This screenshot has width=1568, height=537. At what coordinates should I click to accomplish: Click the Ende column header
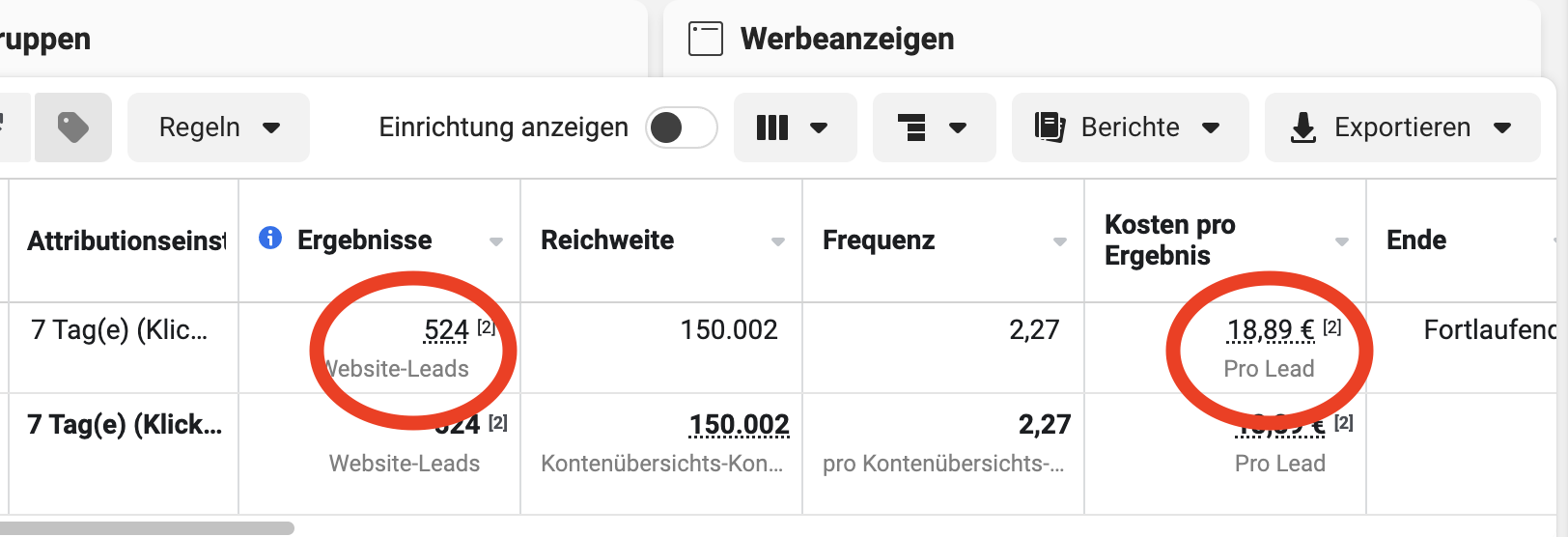click(x=1416, y=240)
